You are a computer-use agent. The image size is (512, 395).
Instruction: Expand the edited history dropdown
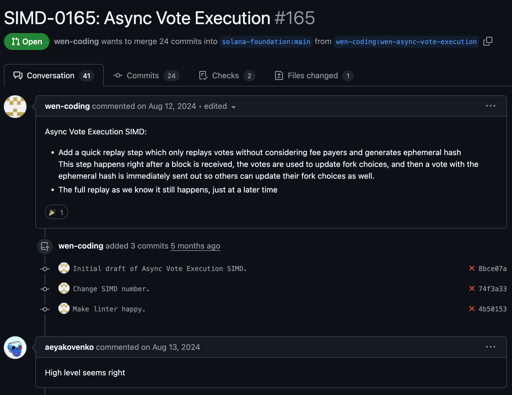(x=220, y=106)
